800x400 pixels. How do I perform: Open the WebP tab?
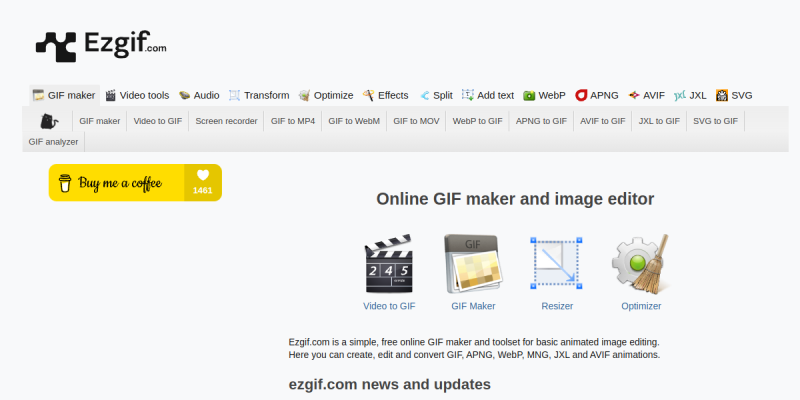coord(544,95)
